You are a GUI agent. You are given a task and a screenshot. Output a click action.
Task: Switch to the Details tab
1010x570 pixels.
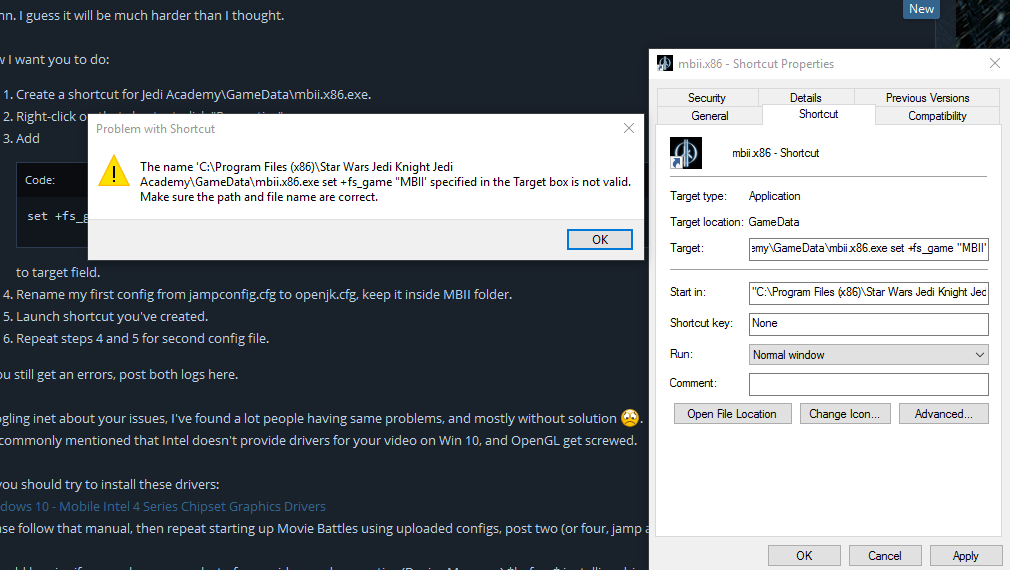pos(805,98)
